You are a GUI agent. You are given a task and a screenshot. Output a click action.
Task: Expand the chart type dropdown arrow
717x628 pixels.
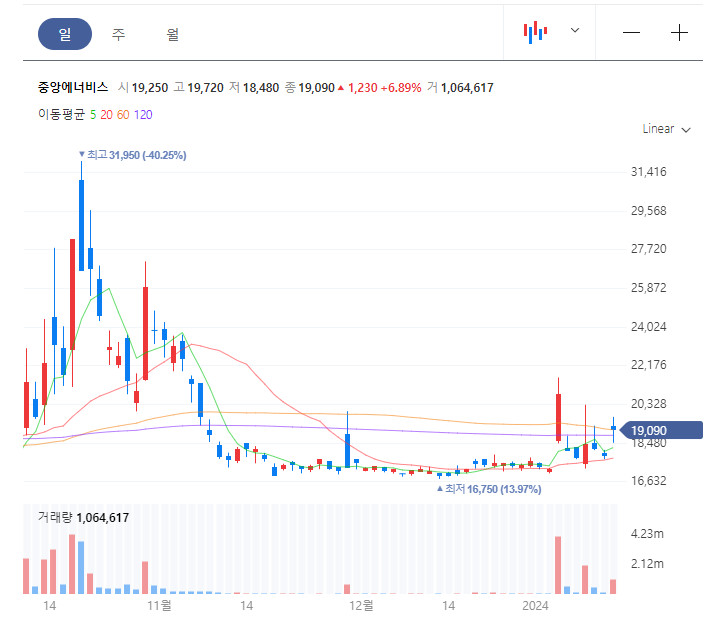[575, 30]
